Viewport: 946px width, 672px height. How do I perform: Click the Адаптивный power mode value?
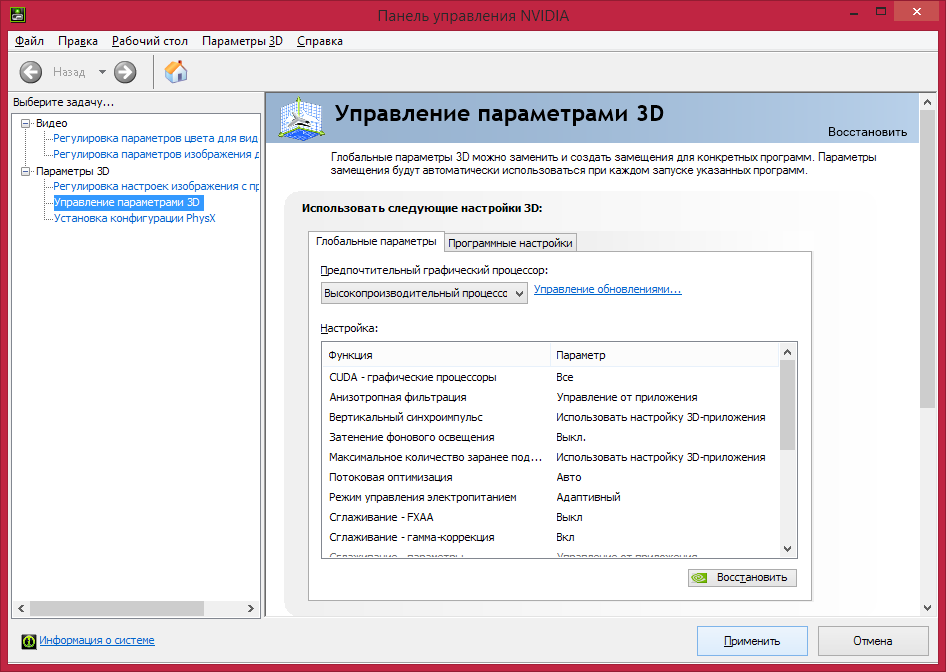coord(588,497)
